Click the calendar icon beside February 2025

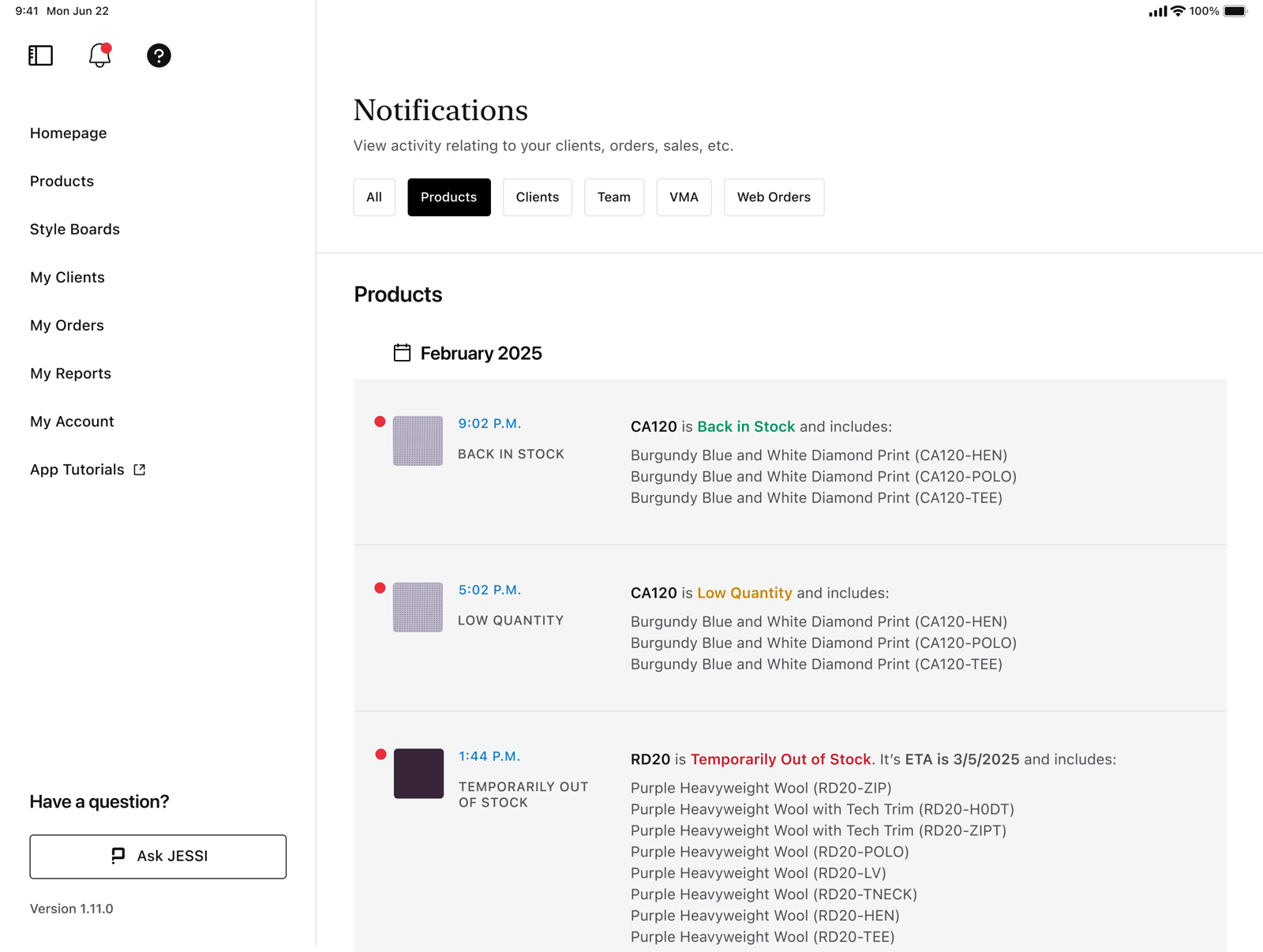pyautogui.click(x=402, y=353)
